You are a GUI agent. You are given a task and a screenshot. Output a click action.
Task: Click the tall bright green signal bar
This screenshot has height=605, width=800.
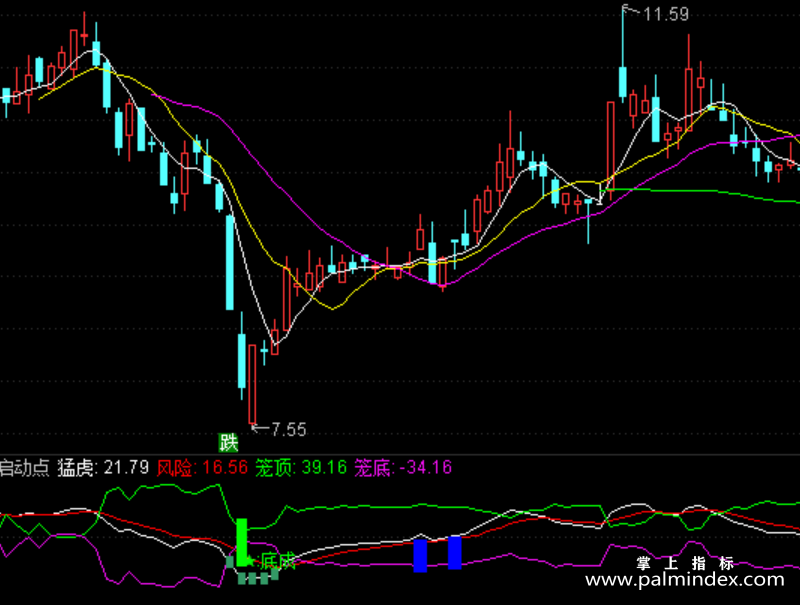(242, 542)
